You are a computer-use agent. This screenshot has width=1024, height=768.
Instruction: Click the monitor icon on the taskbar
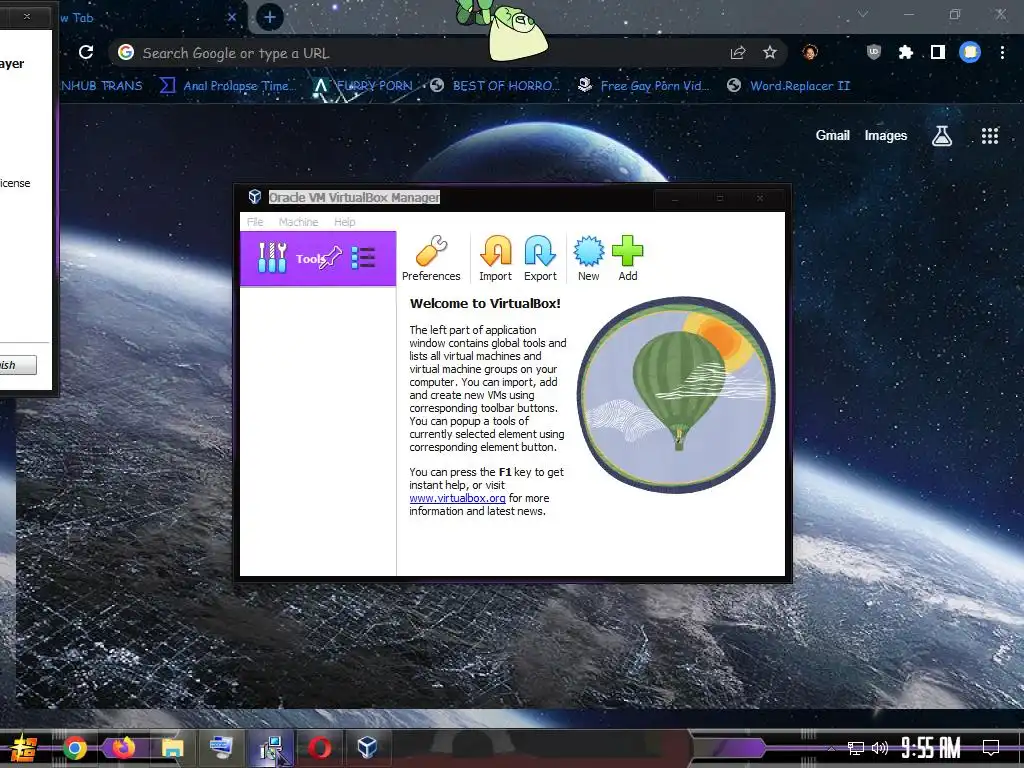pyautogui.click(x=221, y=748)
